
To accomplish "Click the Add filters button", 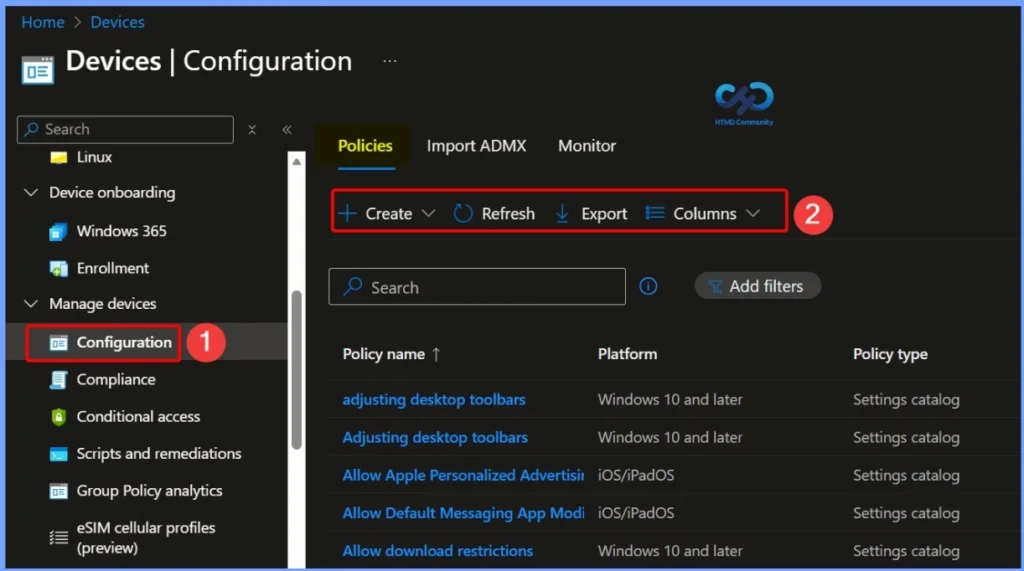I will coord(758,286).
